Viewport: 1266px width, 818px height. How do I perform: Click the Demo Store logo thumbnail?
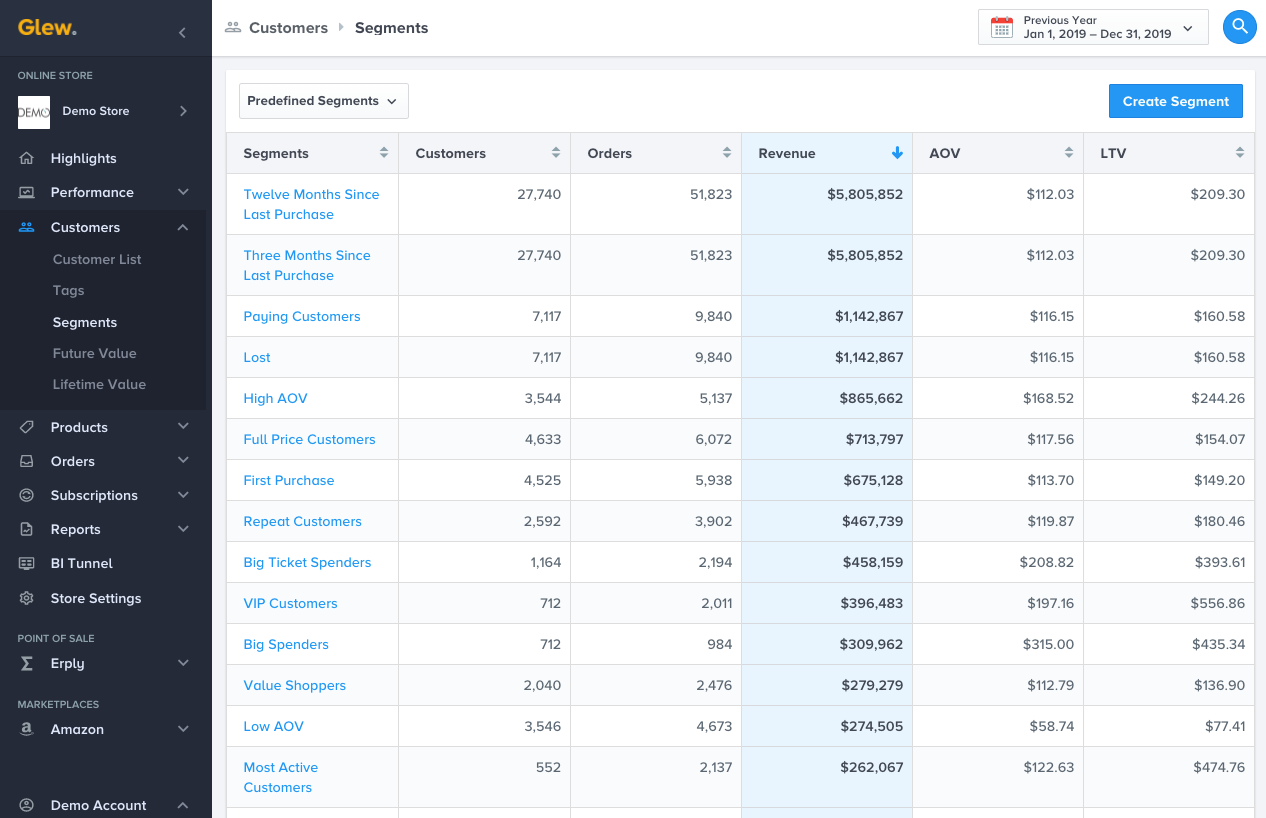coord(34,112)
